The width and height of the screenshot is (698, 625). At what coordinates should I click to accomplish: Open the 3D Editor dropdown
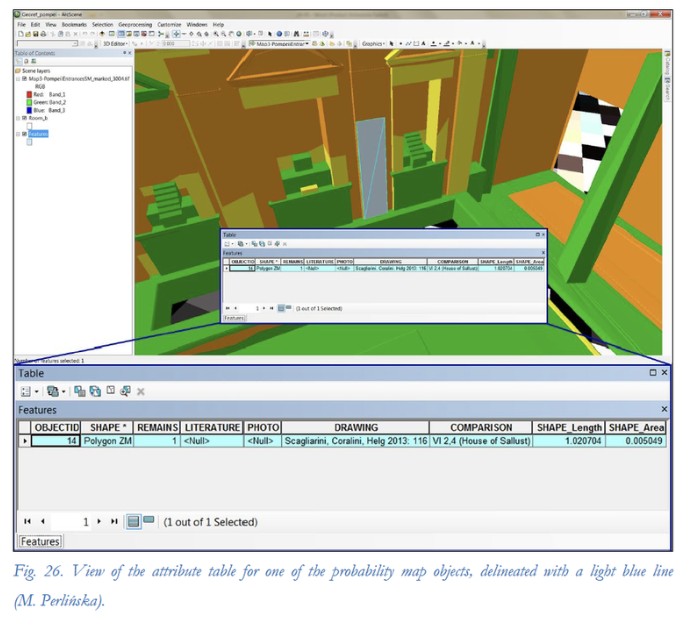(x=115, y=44)
